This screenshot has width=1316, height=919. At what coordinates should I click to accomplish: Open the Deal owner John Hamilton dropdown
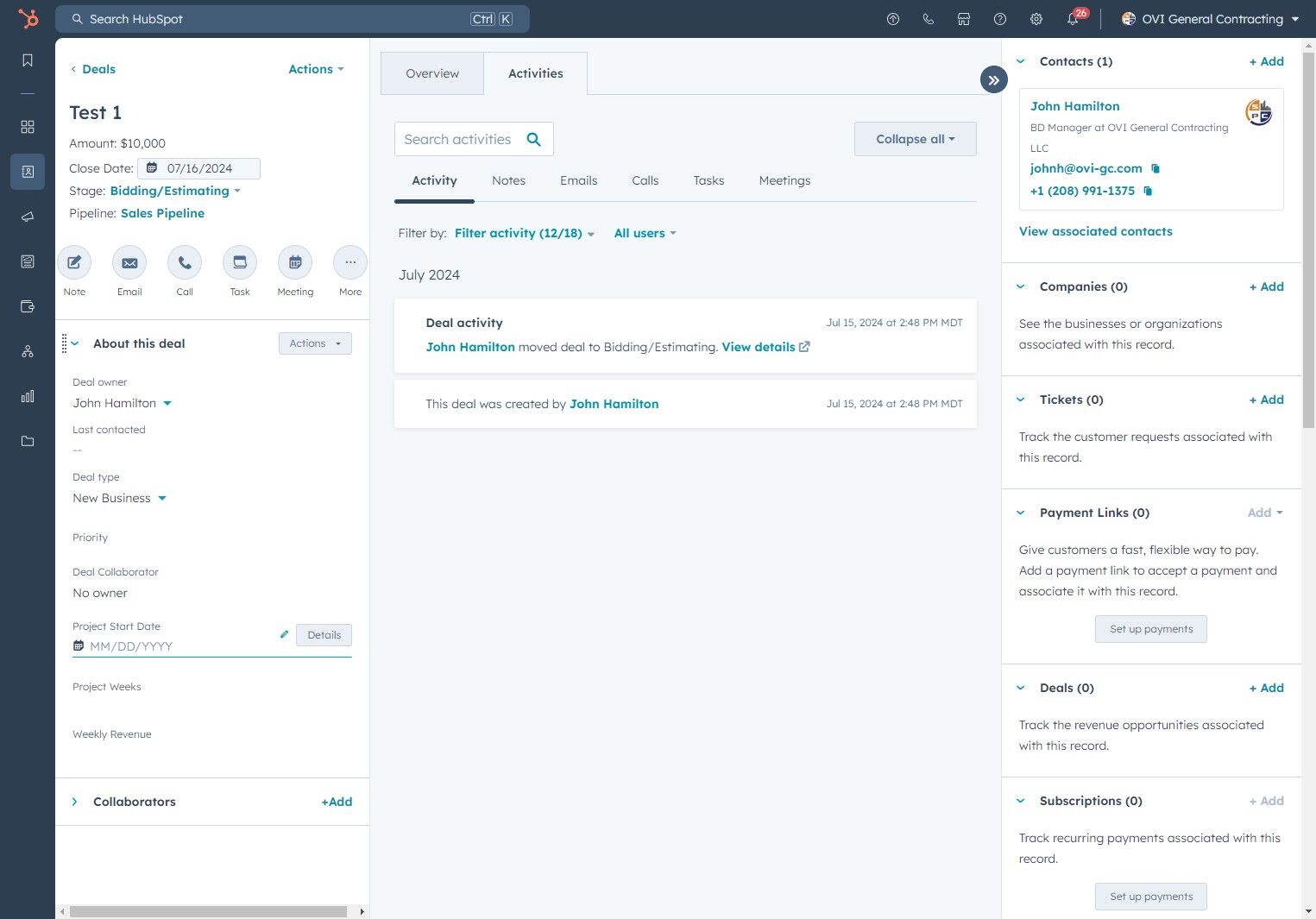point(123,403)
